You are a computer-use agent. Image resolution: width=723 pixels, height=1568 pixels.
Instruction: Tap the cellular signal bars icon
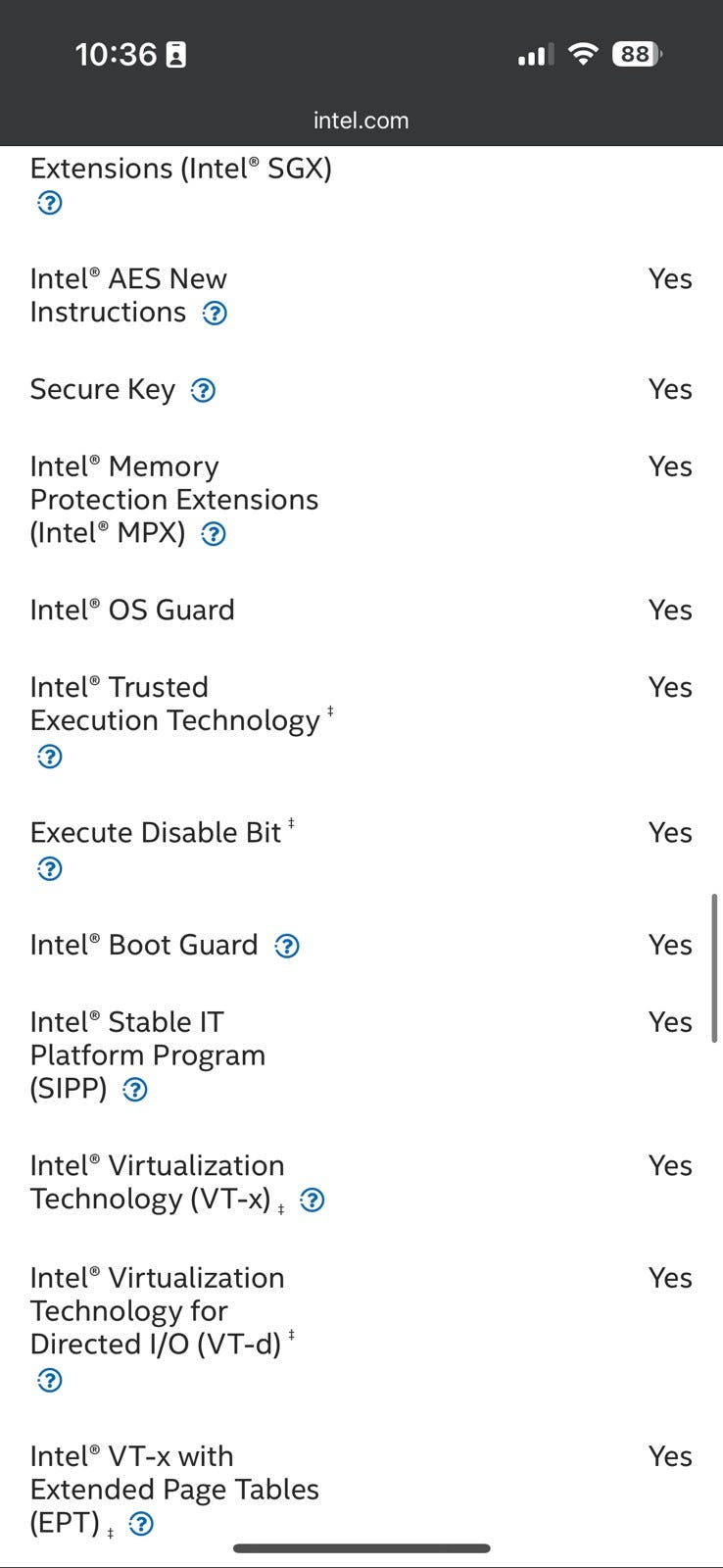point(535,55)
